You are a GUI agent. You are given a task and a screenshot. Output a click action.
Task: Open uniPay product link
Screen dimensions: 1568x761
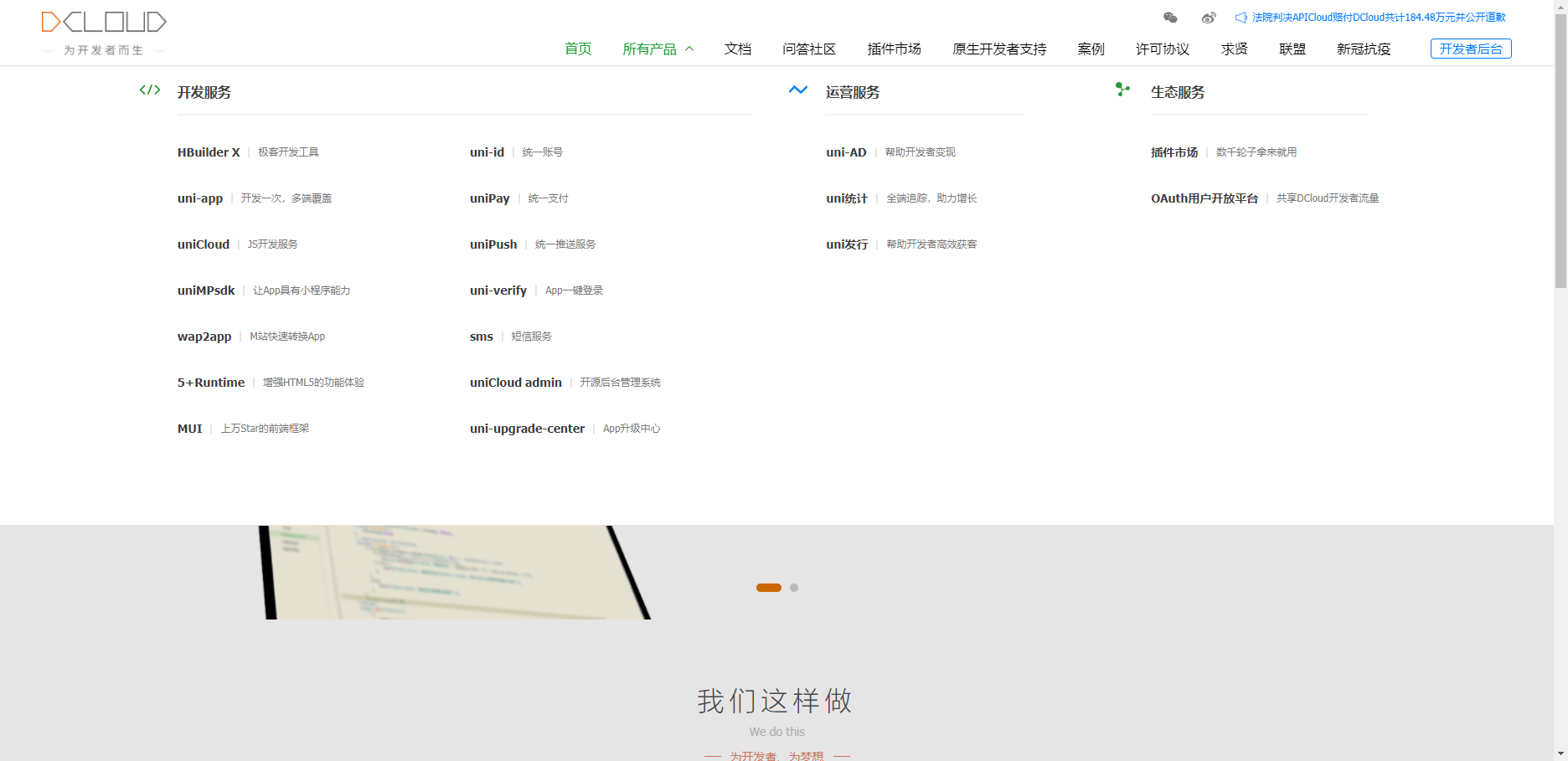coord(490,198)
